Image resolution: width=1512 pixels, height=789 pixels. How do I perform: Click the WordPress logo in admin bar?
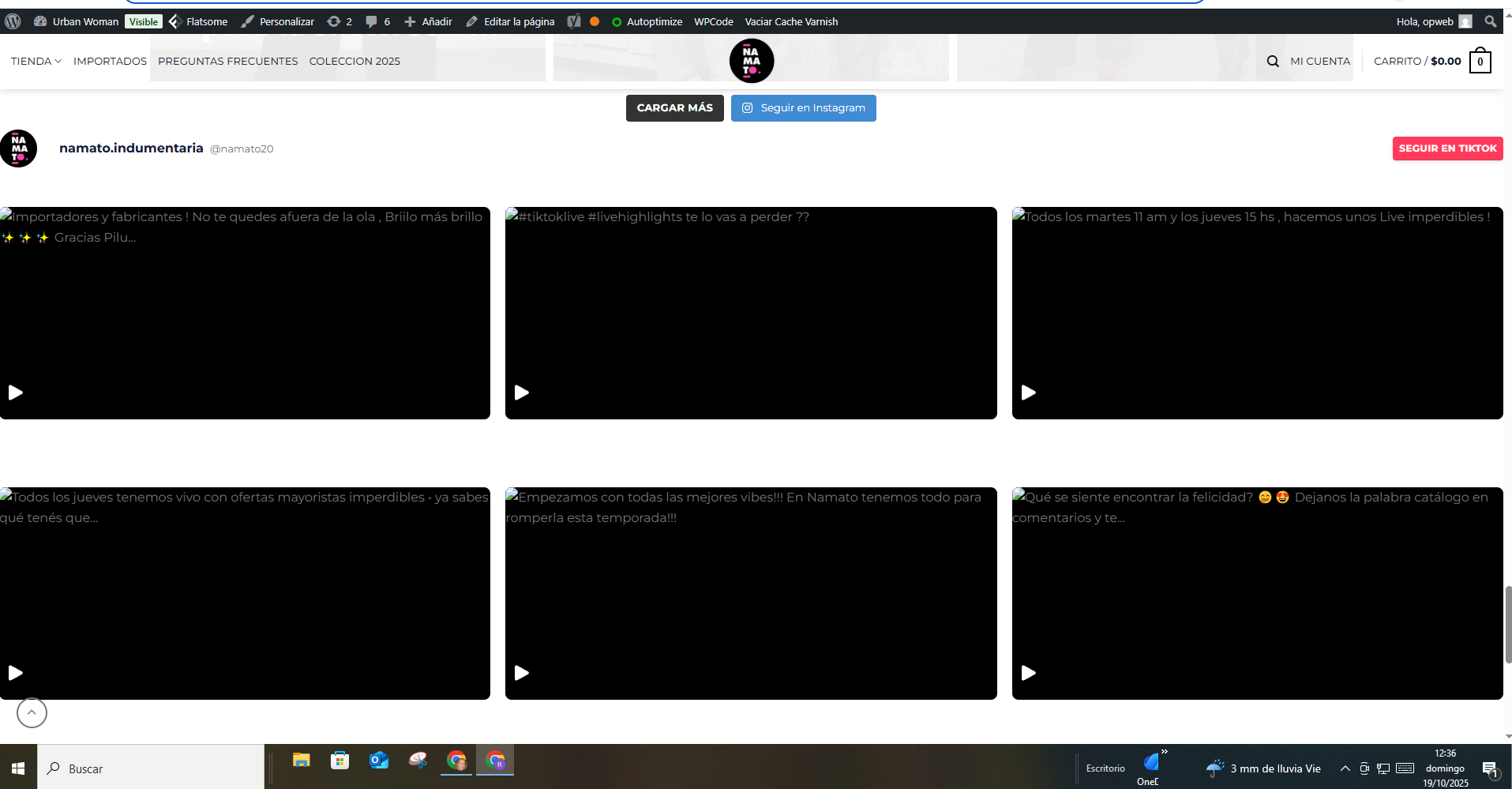(13, 21)
